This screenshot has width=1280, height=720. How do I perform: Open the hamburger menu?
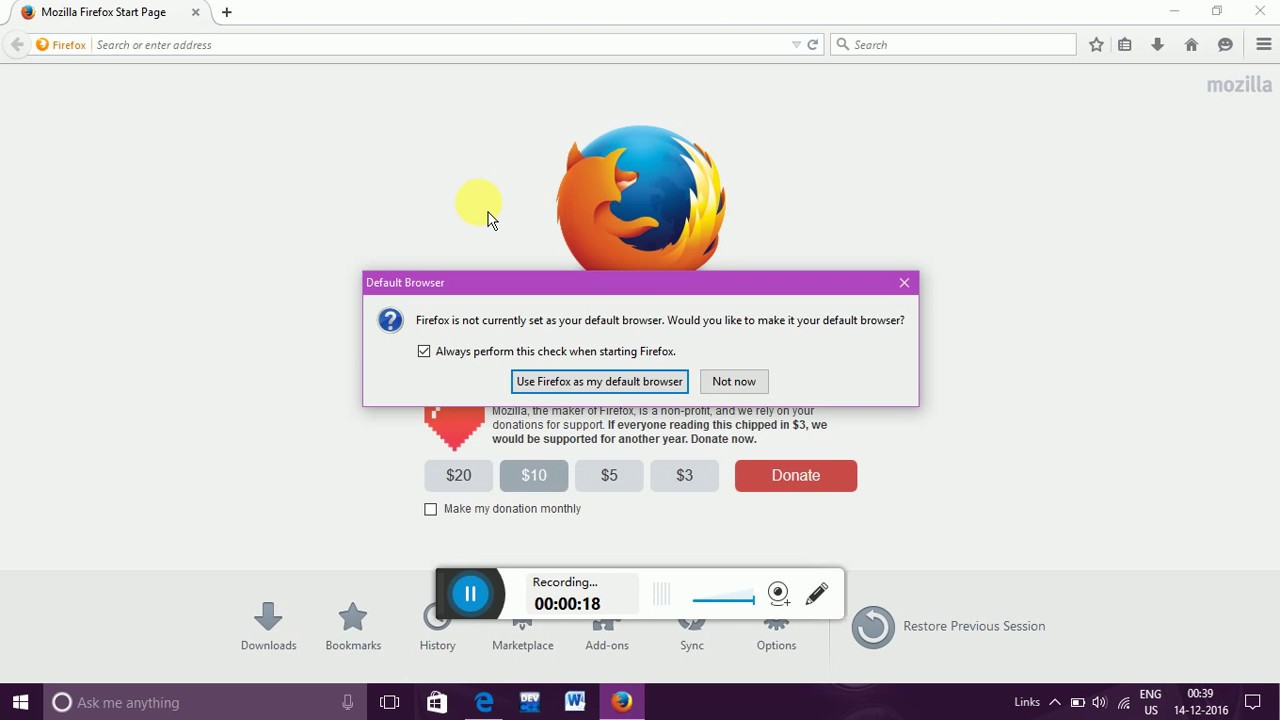(1263, 44)
